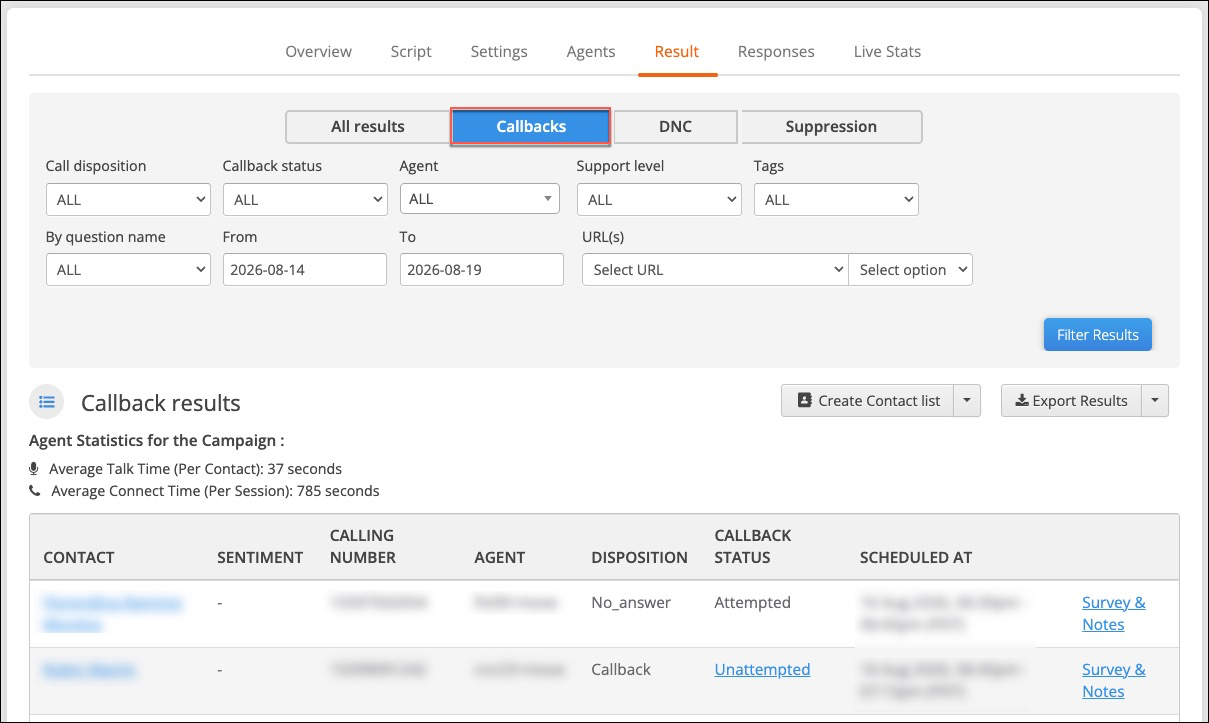Image resolution: width=1209 pixels, height=723 pixels.
Task: Apply filters with Filter Results
Action: point(1098,335)
